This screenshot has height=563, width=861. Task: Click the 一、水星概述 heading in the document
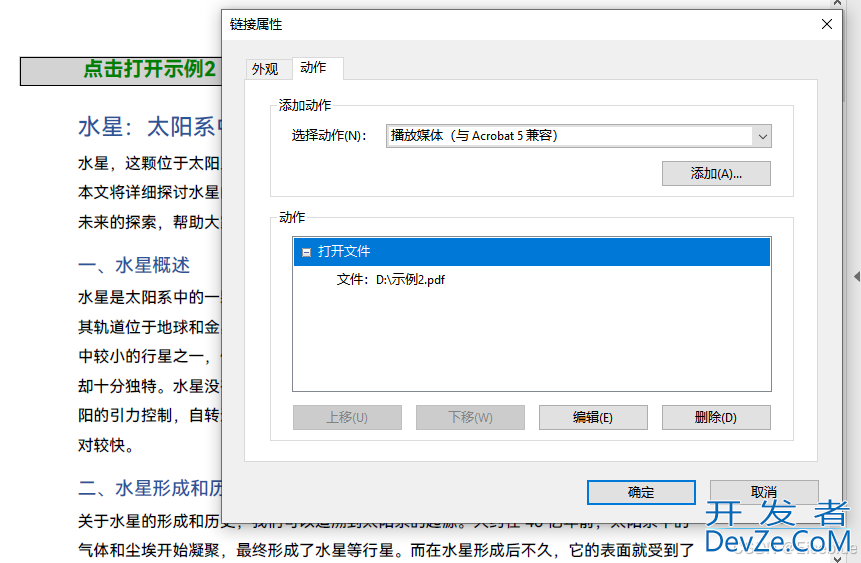pyautogui.click(x=133, y=265)
